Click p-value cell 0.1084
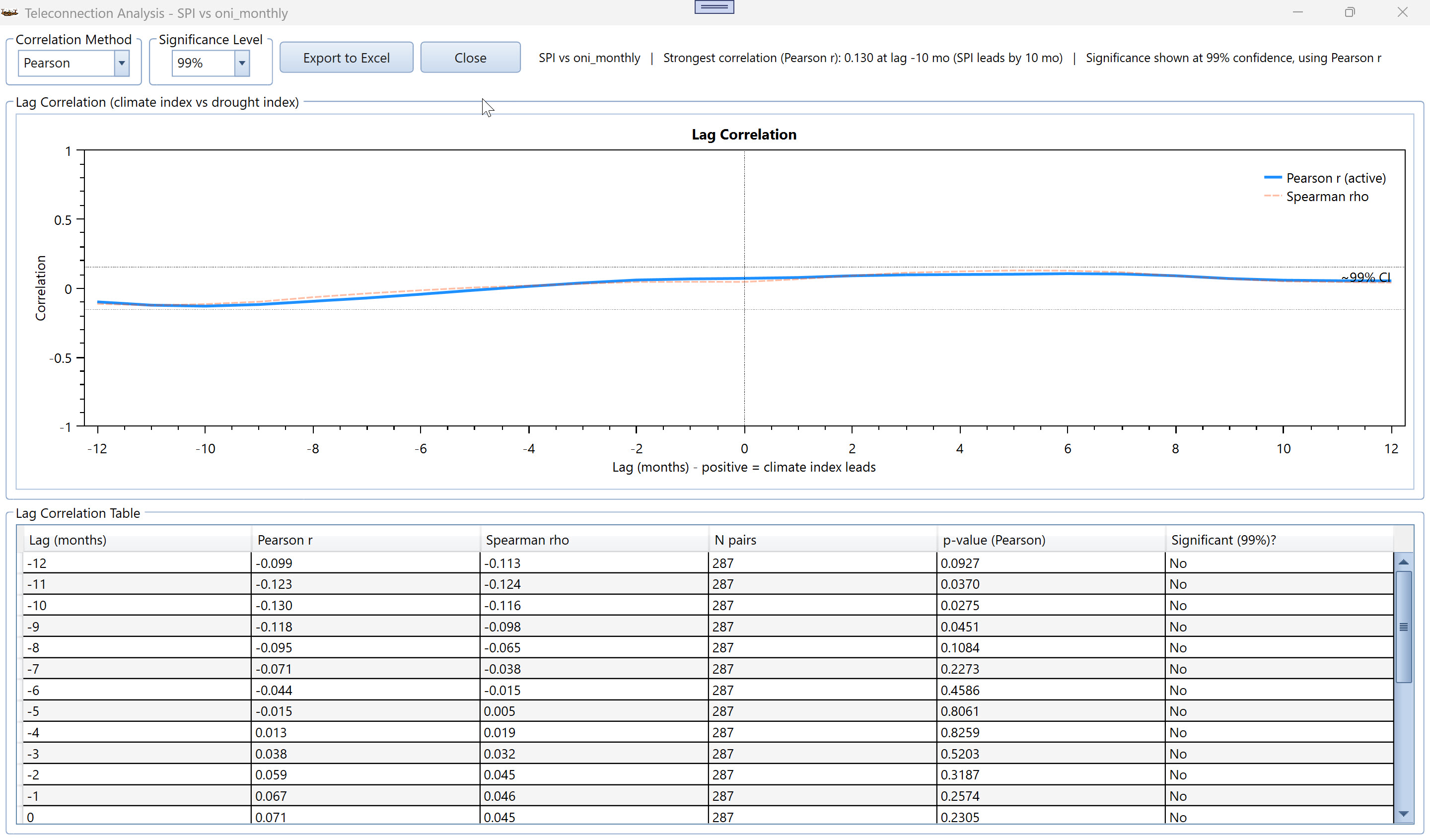 (x=1051, y=647)
